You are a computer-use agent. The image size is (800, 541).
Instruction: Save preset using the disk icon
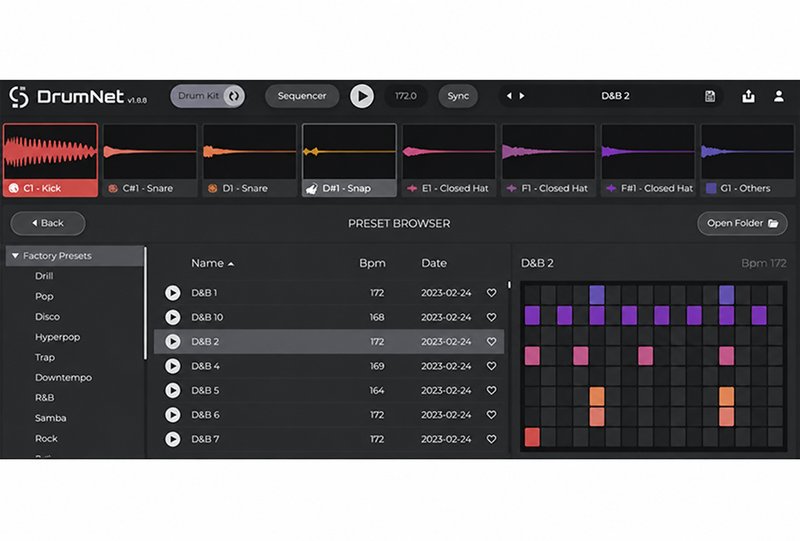pyautogui.click(x=710, y=96)
